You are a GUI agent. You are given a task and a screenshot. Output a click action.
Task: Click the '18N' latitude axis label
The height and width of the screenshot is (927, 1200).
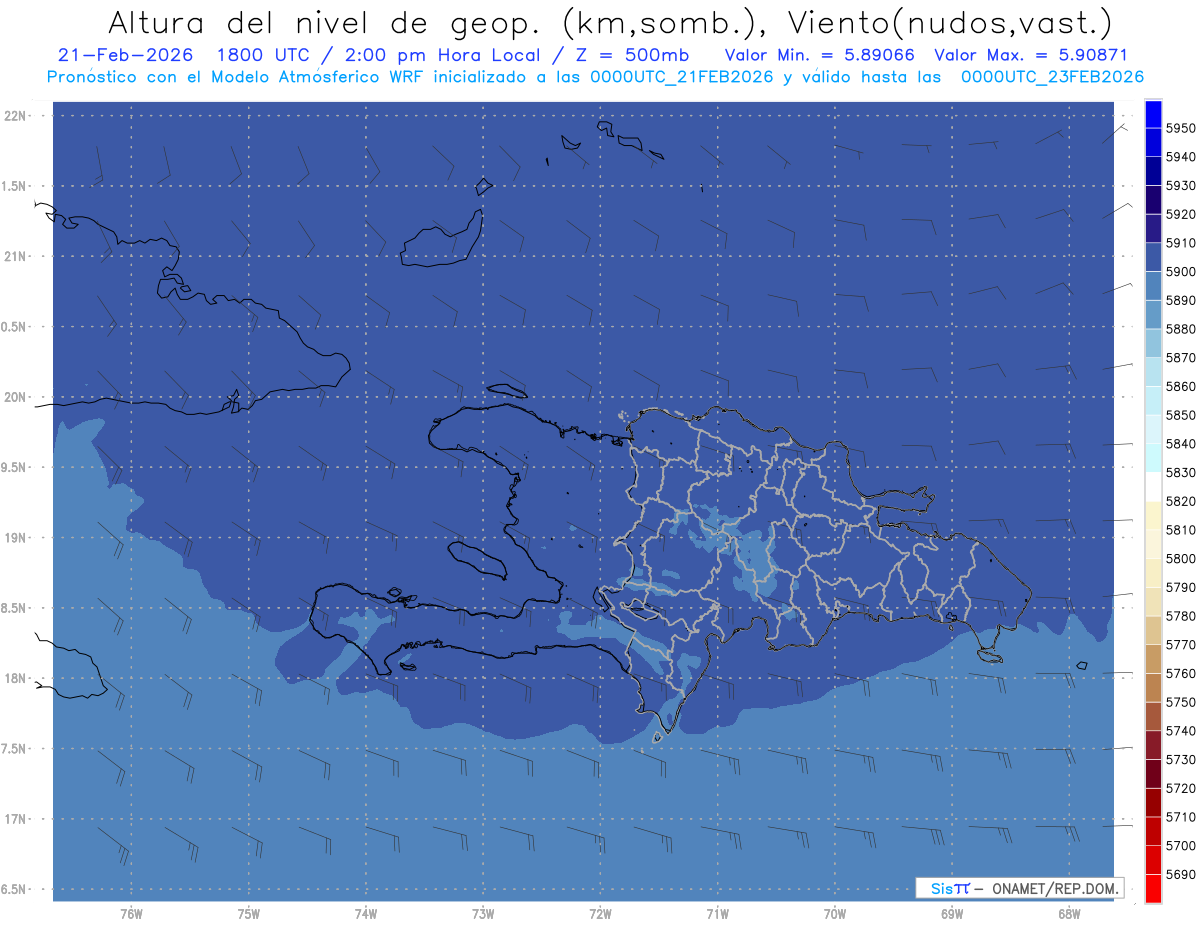pyautogui.click(x=16, y=678)
